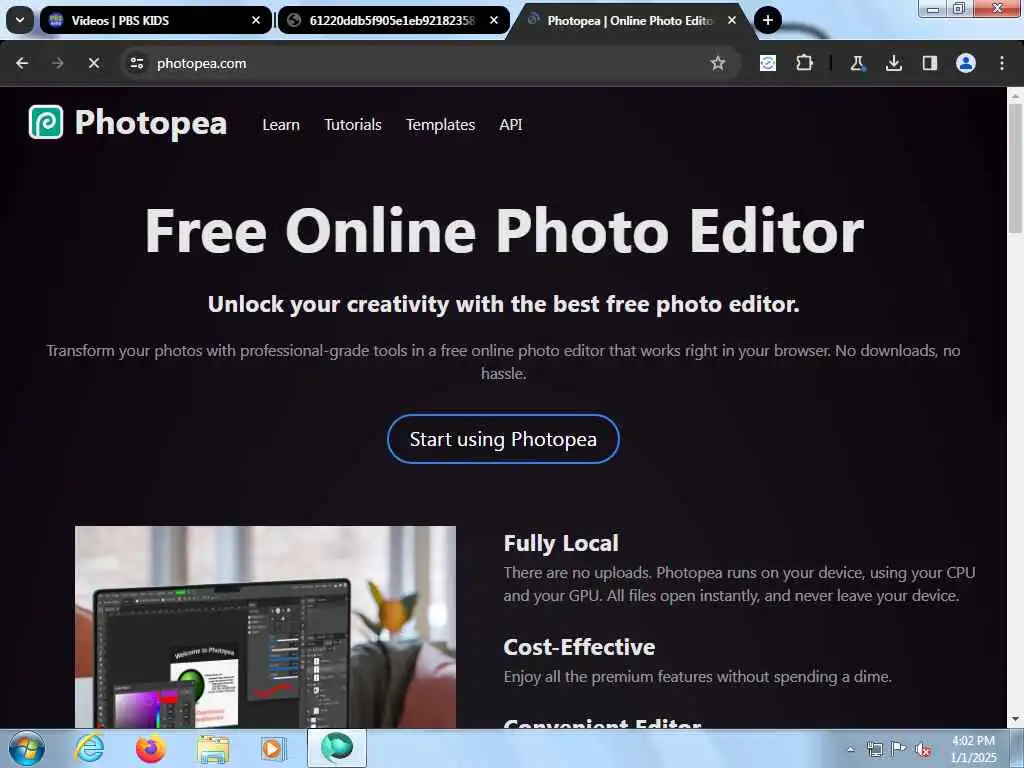Toggle the browser side panel icon
1024x768 pixels.
tap(929, 63)
